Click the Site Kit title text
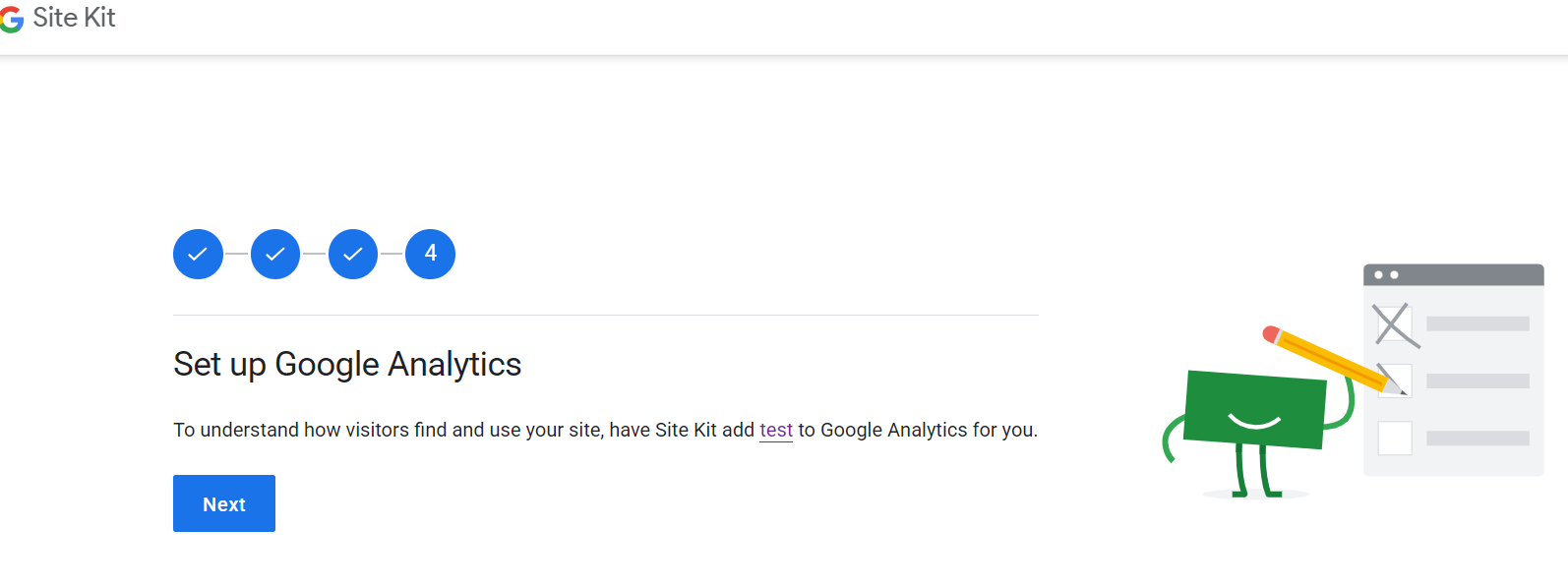1568x586 pixels. [74, 18]
